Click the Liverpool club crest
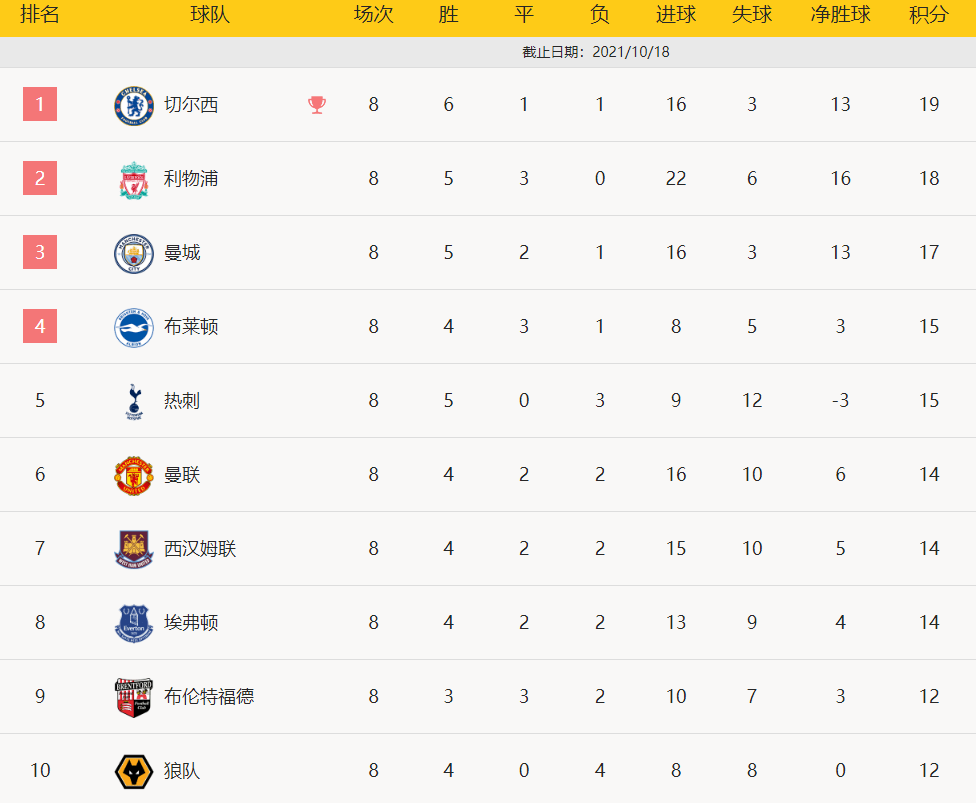This screenshot has width=976, height=803. point(134,180)
